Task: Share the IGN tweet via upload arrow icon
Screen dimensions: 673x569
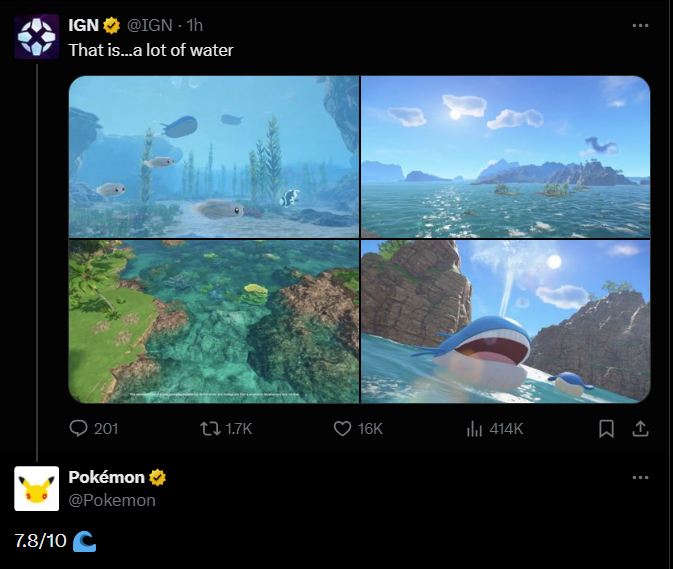Action: point(640,428)
